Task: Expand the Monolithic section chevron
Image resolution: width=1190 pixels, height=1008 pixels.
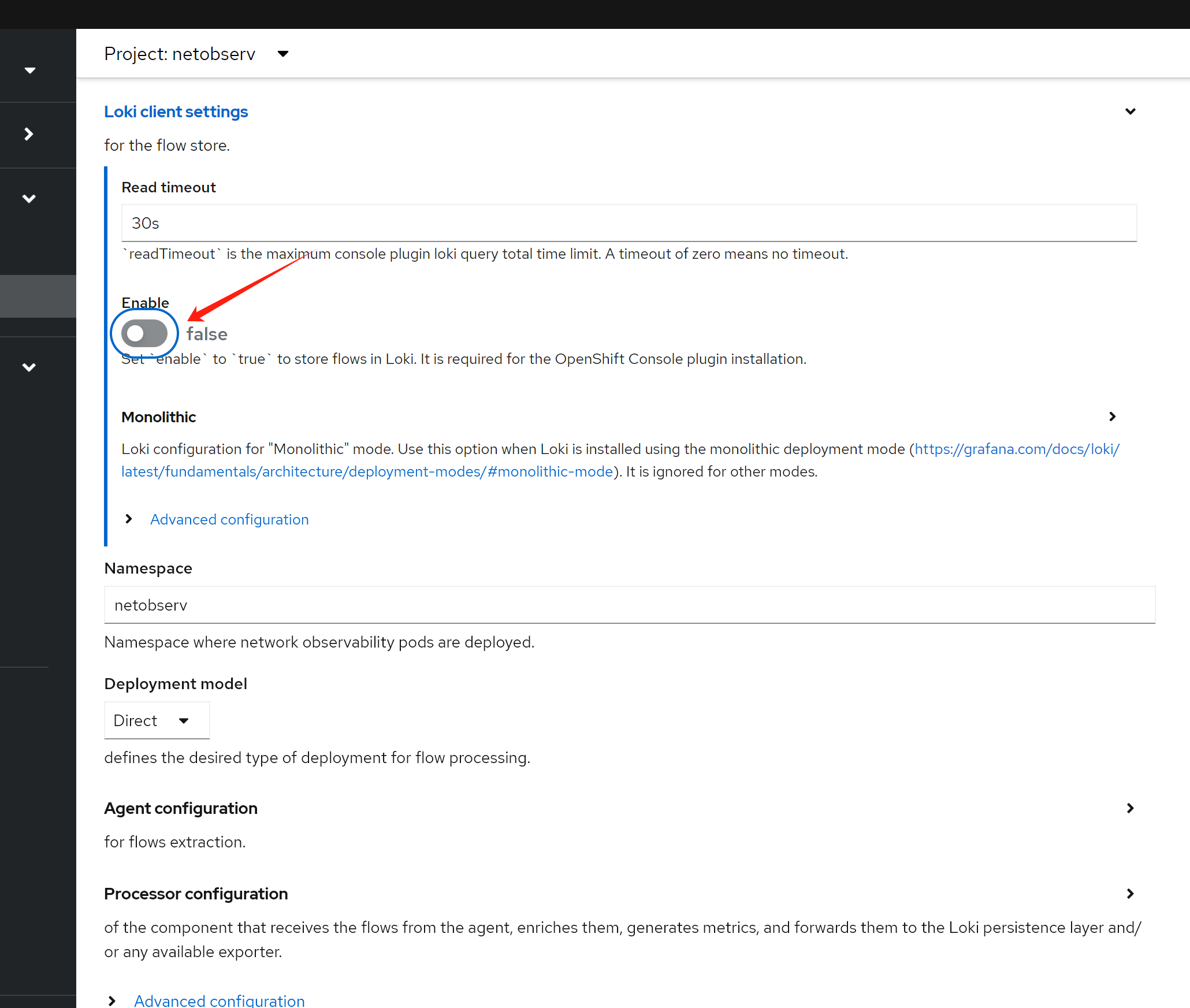Action: tap(1112, 416)
